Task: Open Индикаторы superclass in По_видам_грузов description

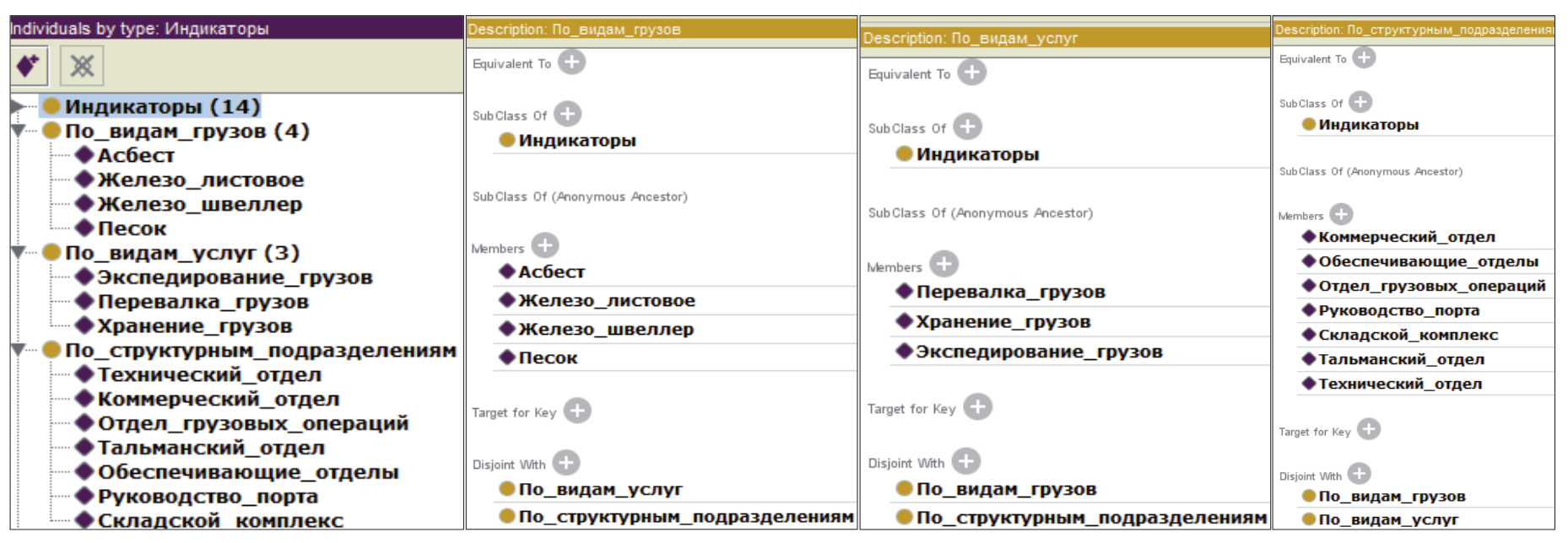Action: click(576, 141)
